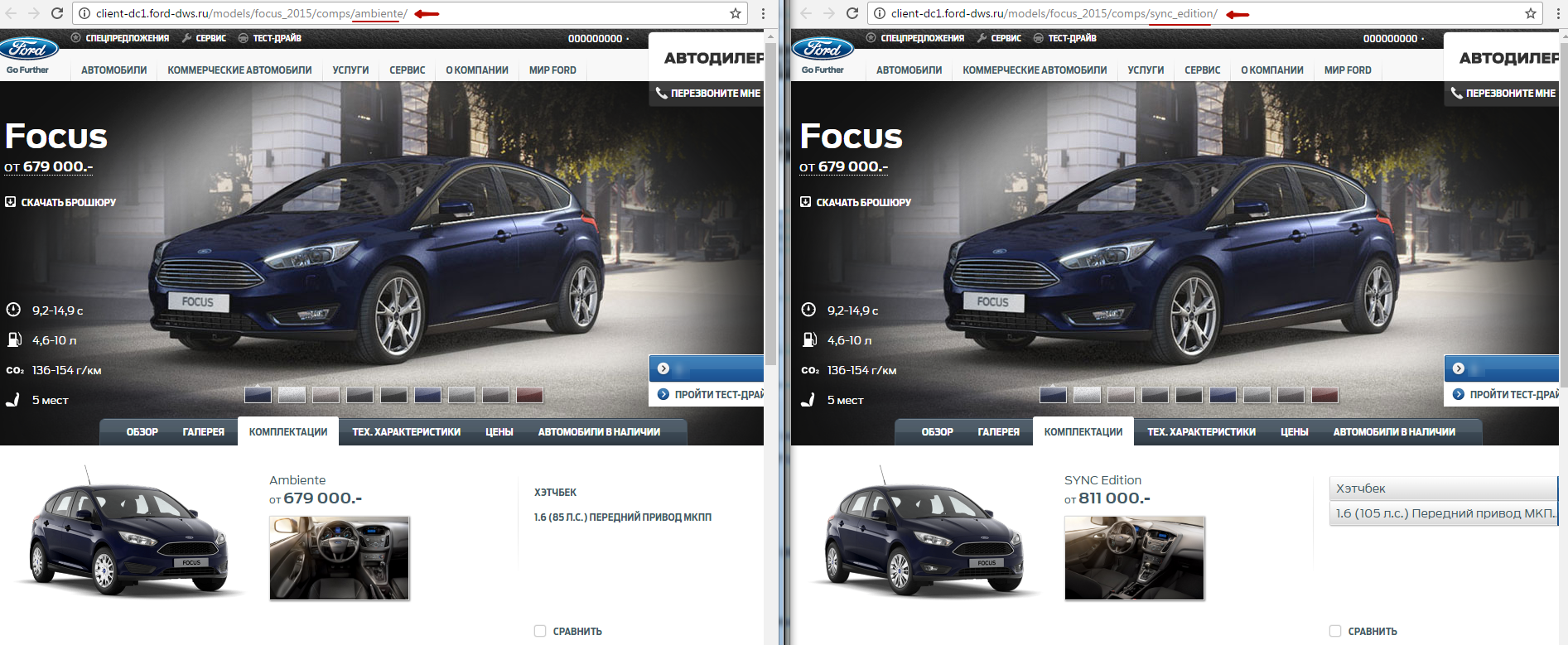Open АВТОМОБИЛИ menu in left window
This screenshot has height=645, width=1568.
click(114, 70)
